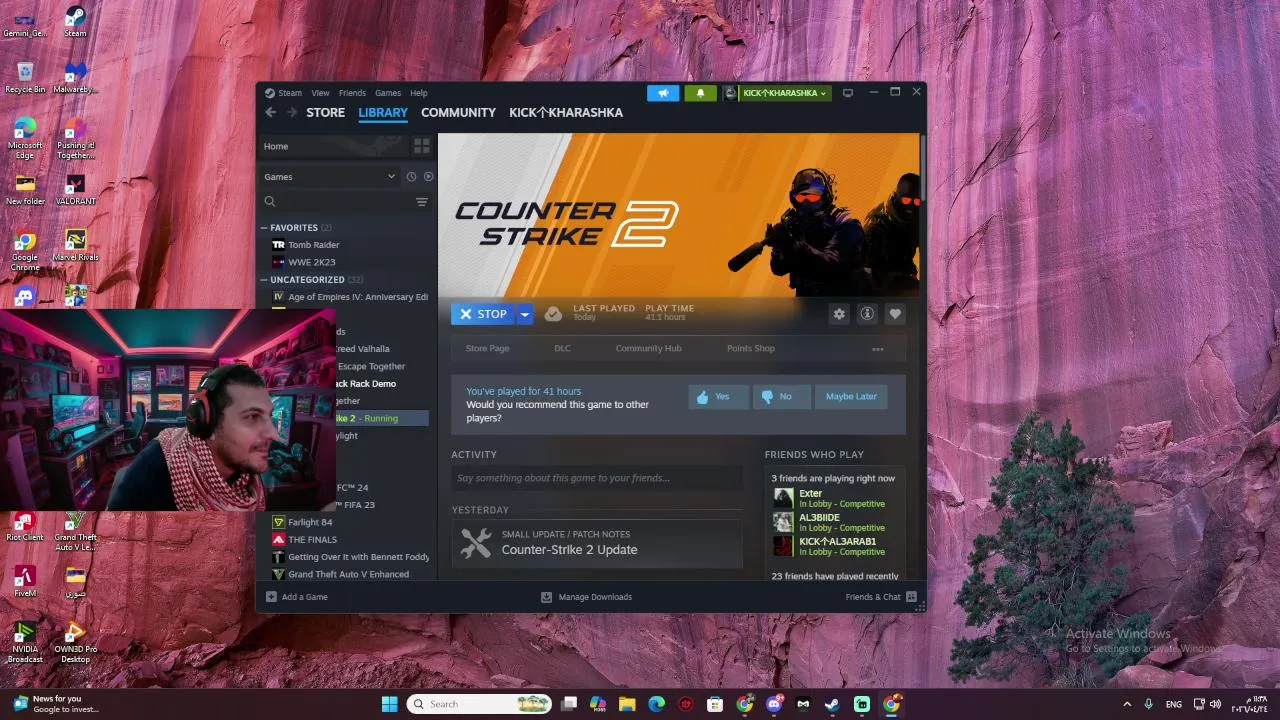
Task: Dismiss recommendation with Maybe Later
Action: click(851, 397)
